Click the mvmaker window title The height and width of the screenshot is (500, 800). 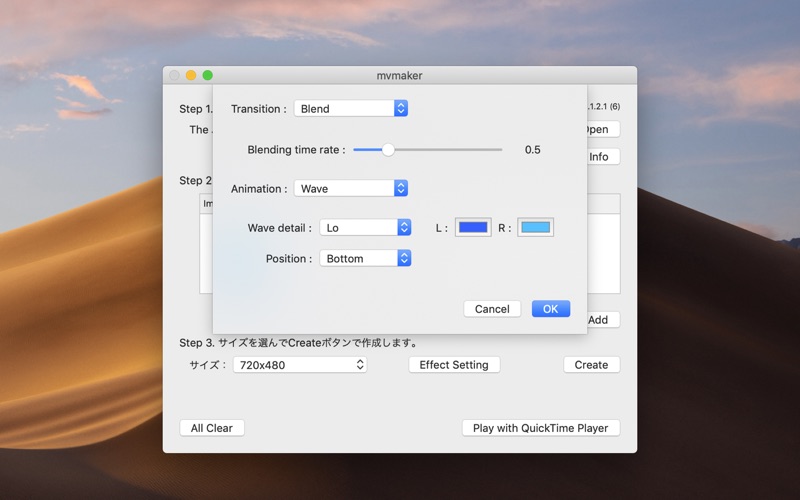(399, 76)
